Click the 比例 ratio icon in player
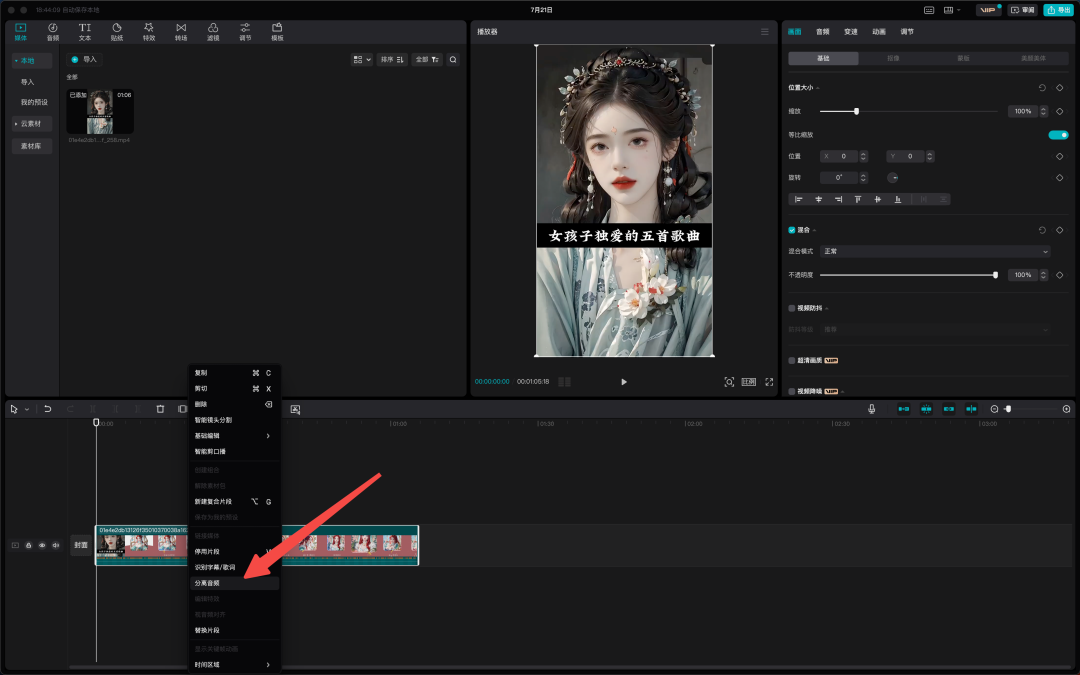This screenshot has height=675, width=1080. point(749,382)
